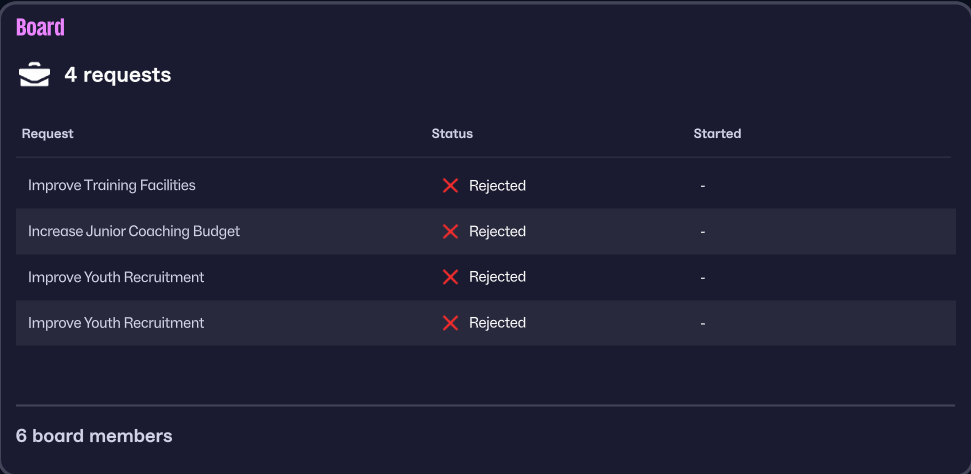The height and width of the screenshot is (474, 971).
Task: Select the last Improve Youth Recruitment request
Action: (116, 323)
